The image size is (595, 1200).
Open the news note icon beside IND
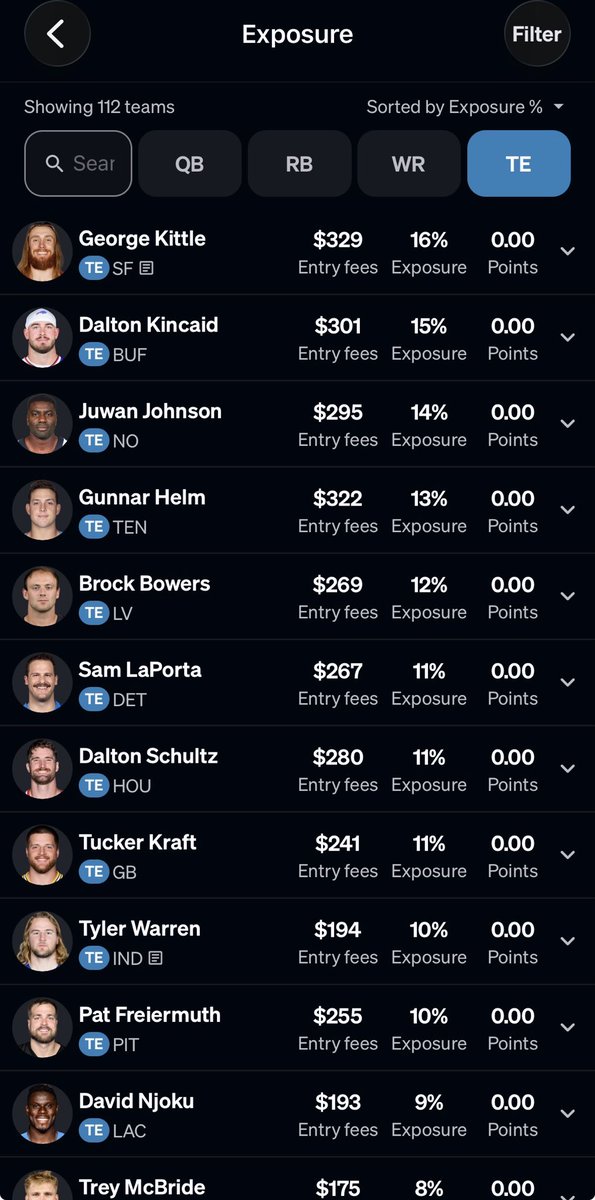click(155, 958)
